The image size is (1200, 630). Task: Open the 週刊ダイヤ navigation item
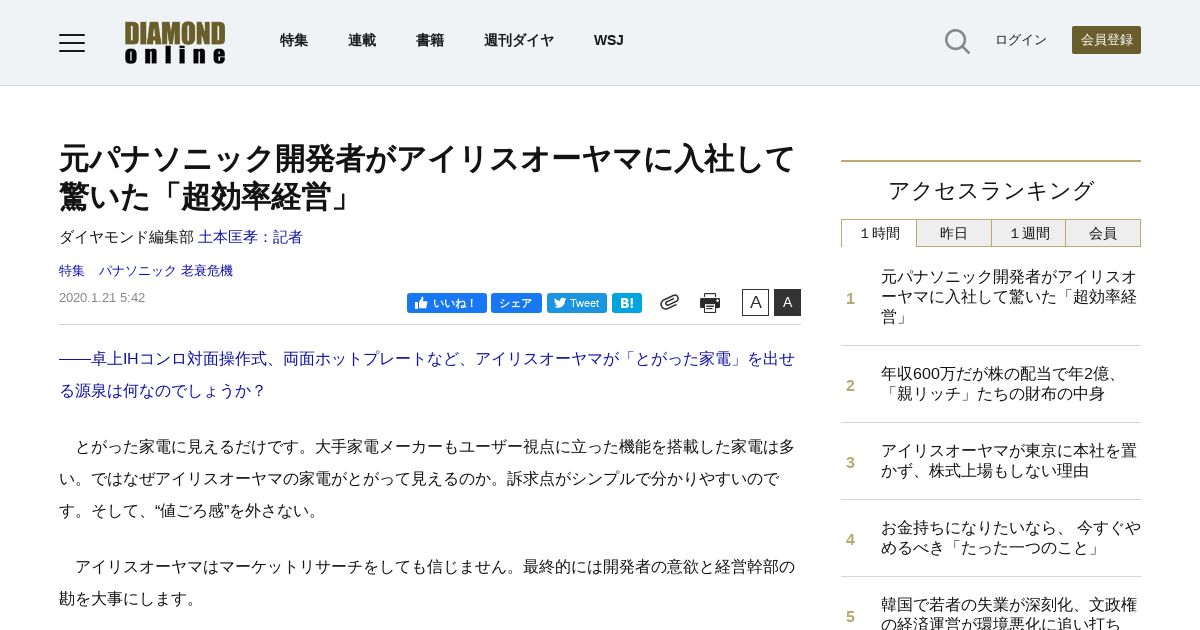pyautogui.click(x=519, y=41)
